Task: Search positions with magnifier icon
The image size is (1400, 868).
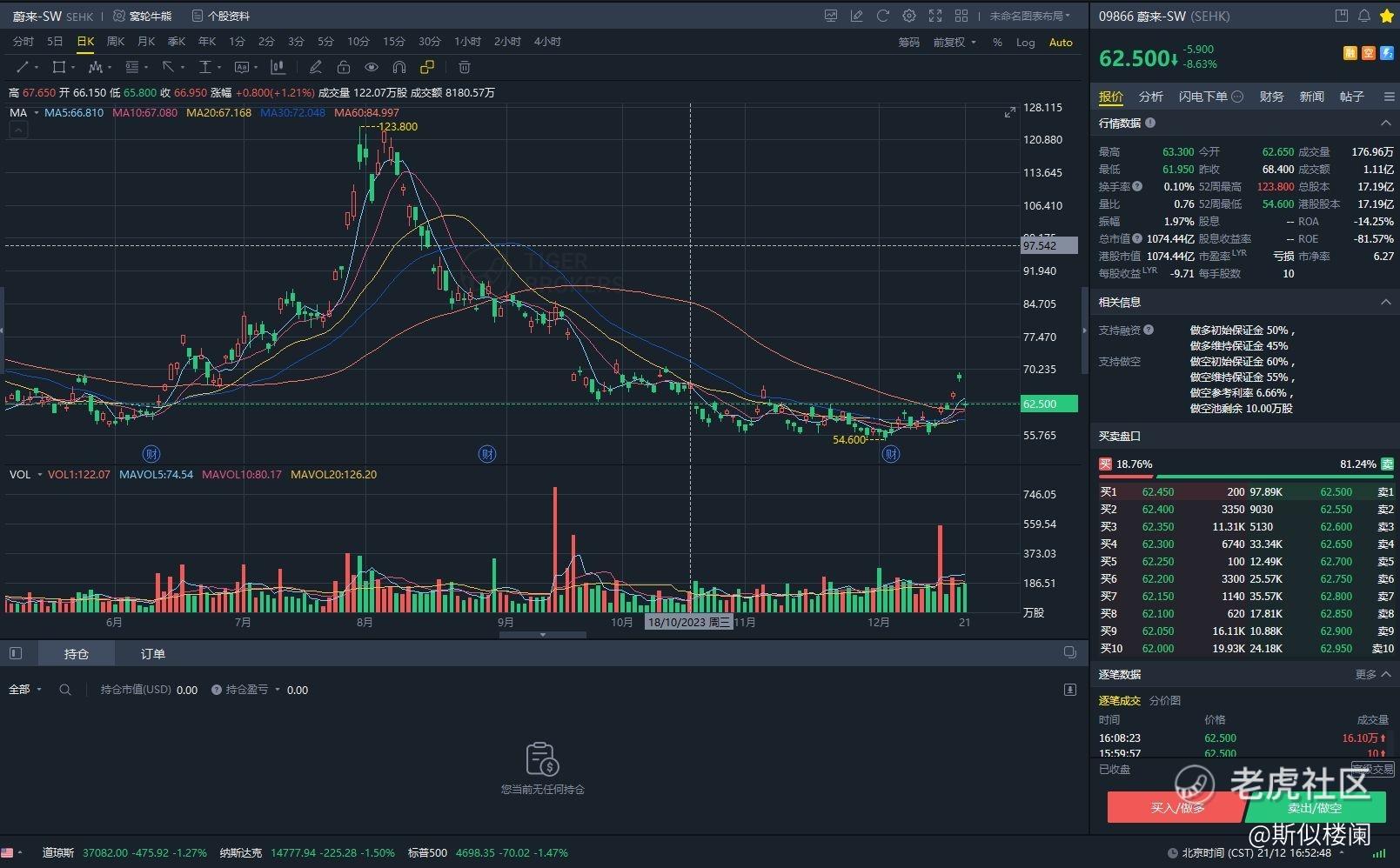Action: tap(65, 690)
